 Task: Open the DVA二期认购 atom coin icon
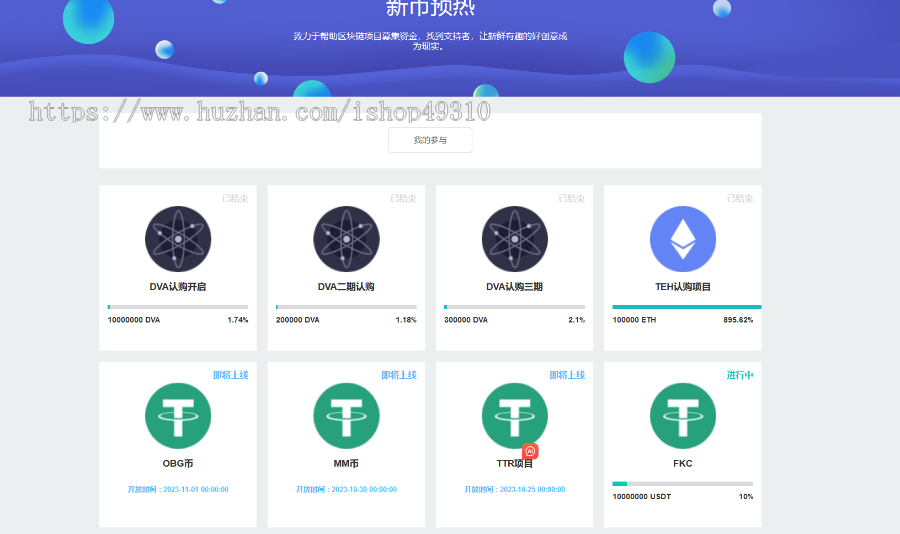click(346, 239)
